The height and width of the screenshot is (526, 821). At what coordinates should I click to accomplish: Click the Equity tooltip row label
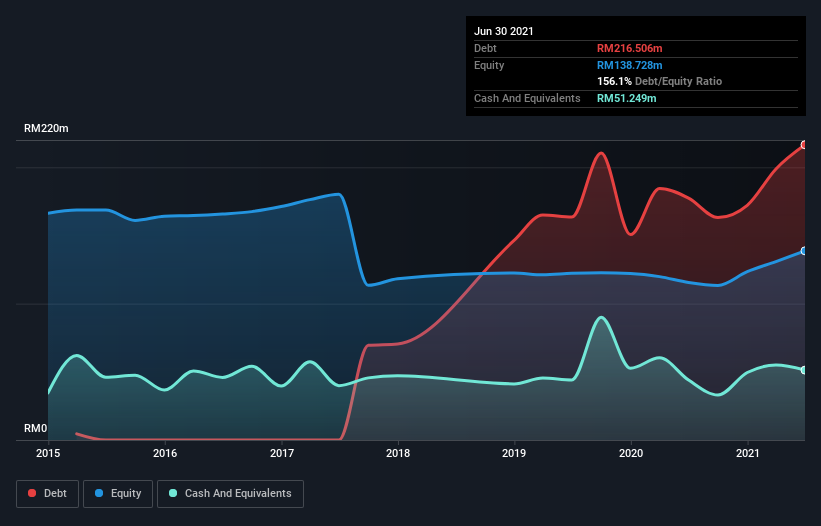[x=489, y=65]
